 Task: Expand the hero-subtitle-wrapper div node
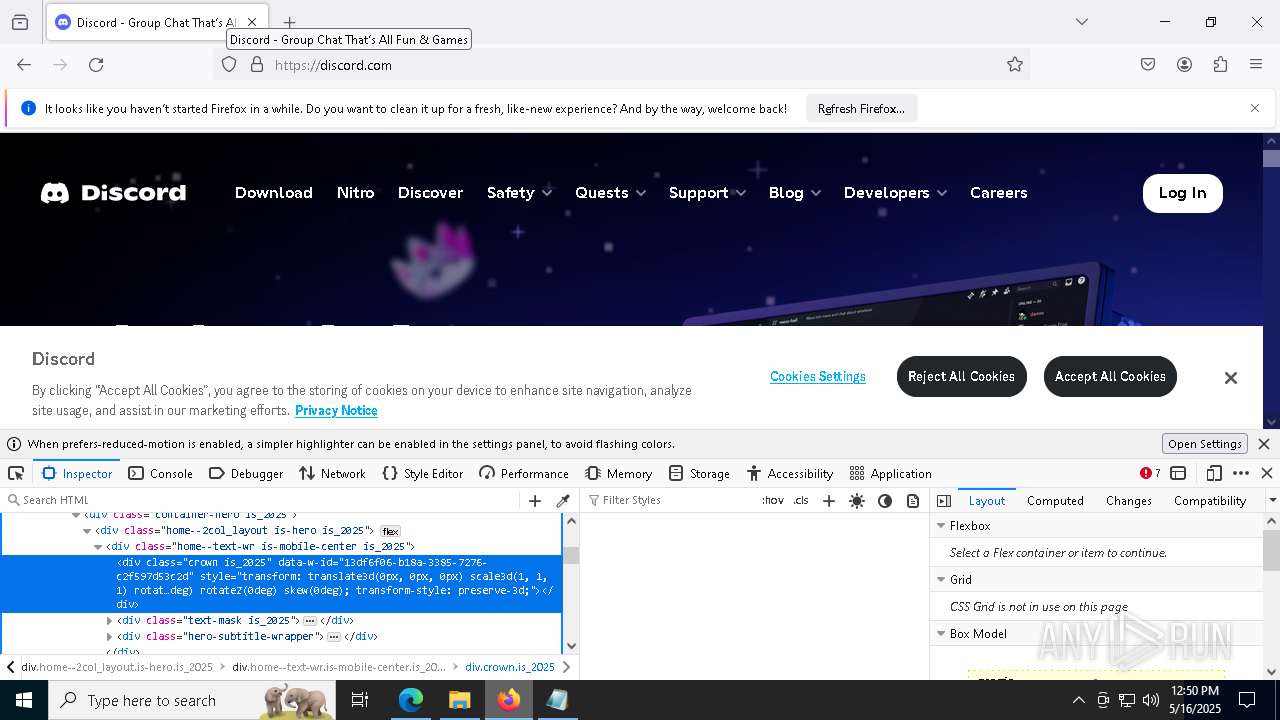pos(110,637)
